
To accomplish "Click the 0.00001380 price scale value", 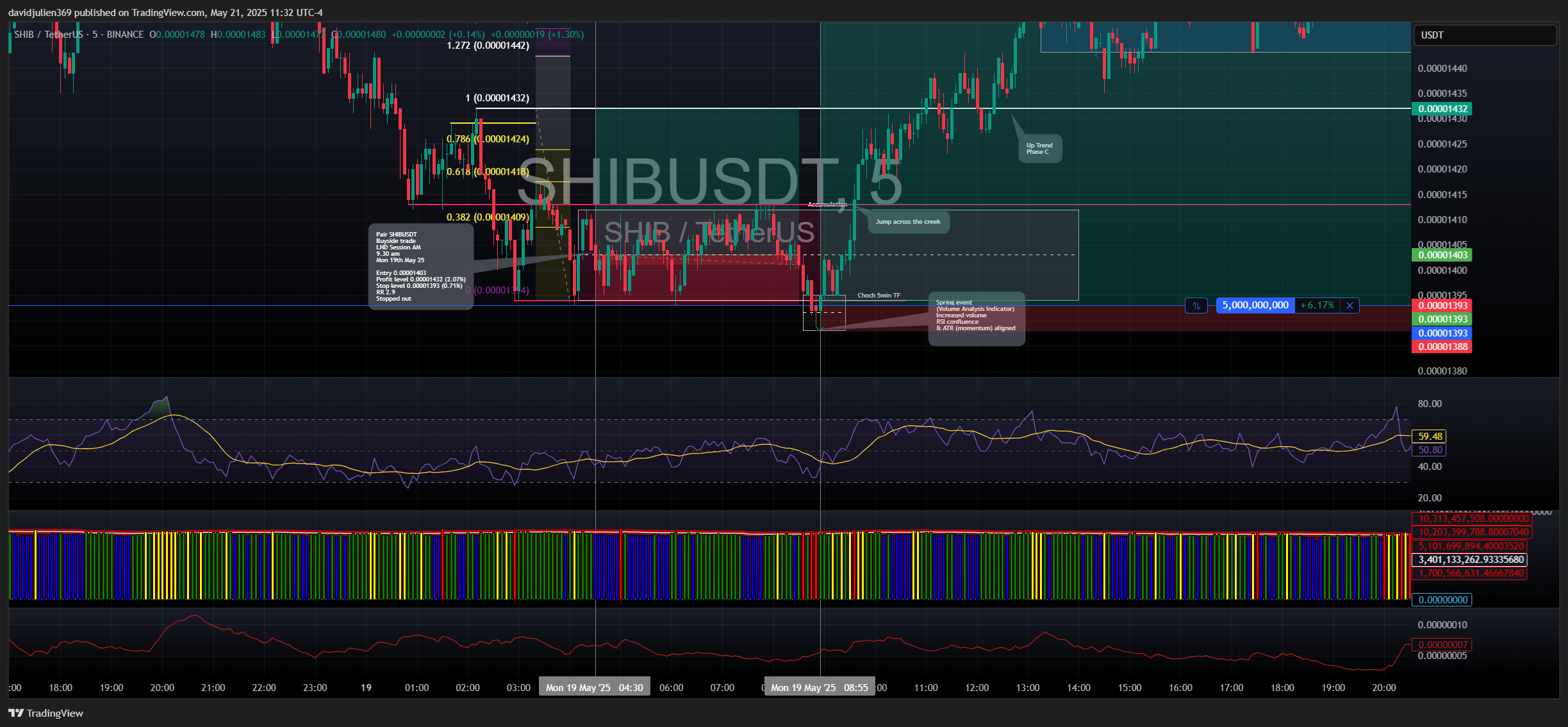I will click(1442, 371).
